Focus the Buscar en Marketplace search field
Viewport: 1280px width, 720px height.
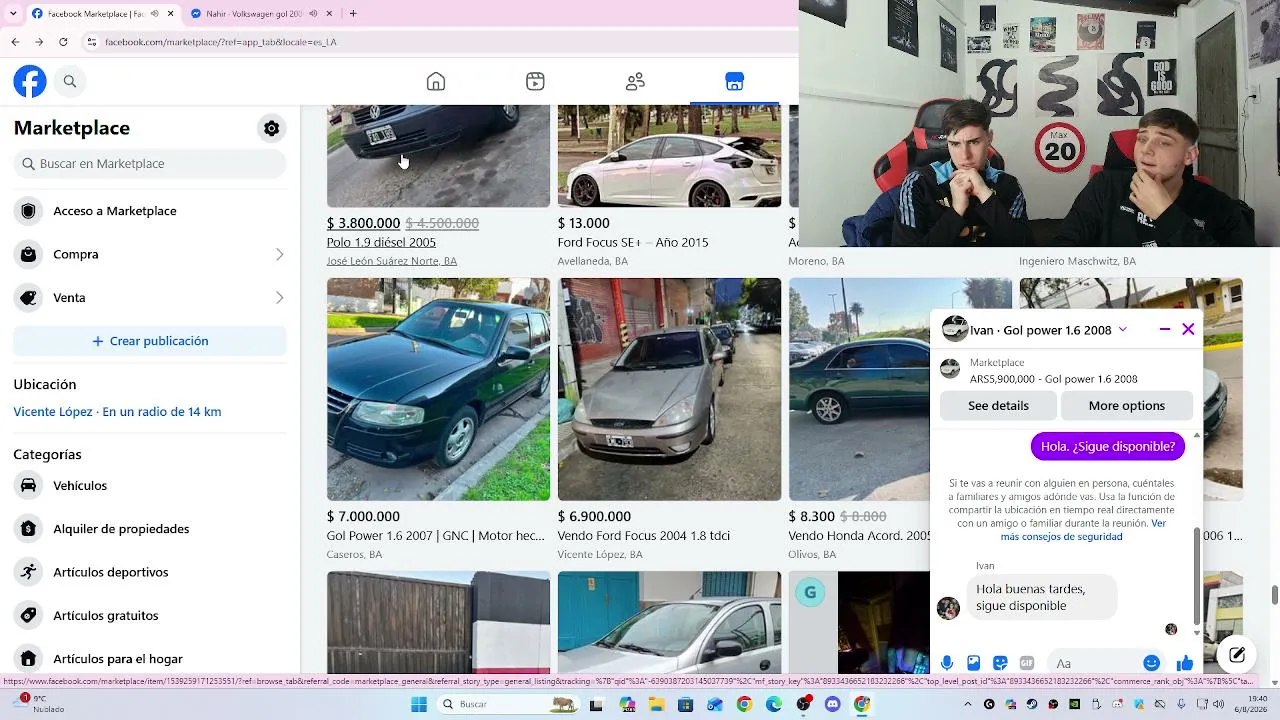[150, 164]
